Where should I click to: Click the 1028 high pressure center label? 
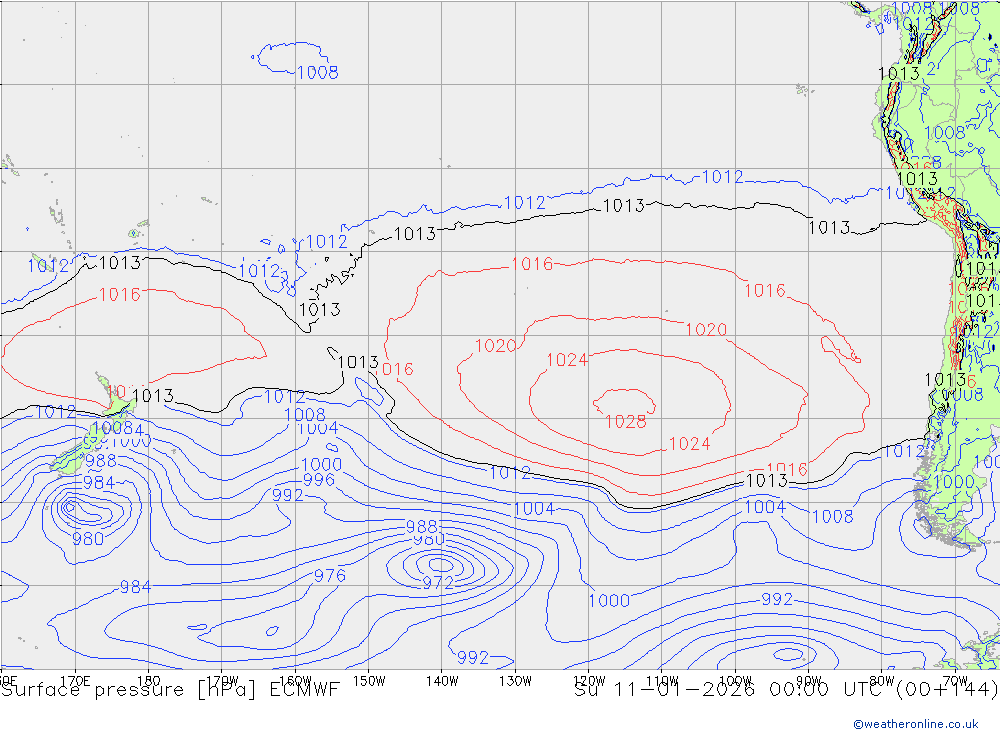point(626,422)
